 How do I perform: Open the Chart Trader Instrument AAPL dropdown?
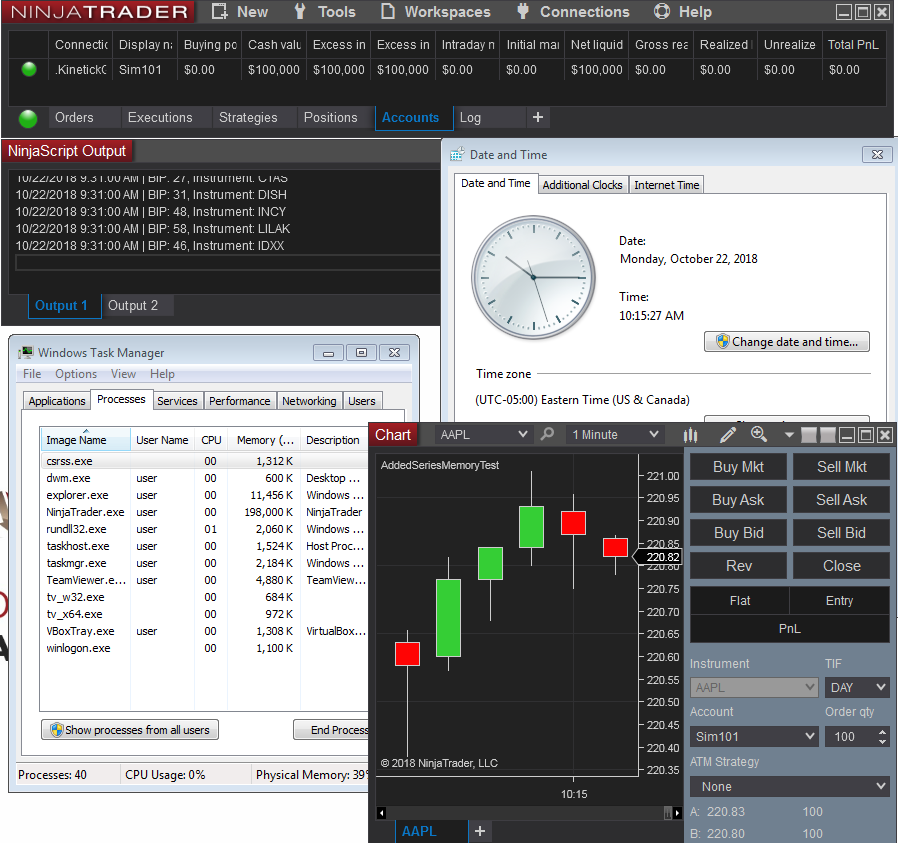click(754, 687)
